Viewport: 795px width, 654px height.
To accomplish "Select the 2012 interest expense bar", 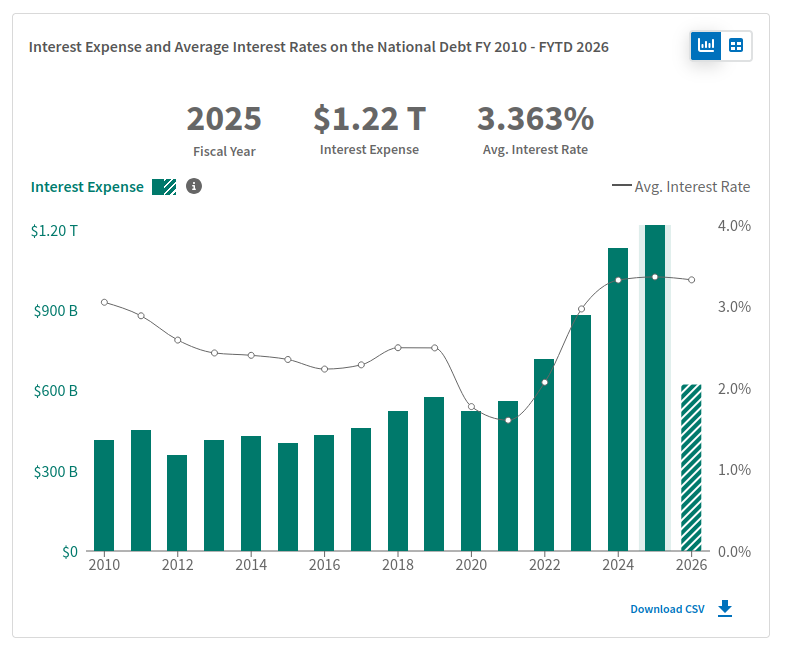I will pyautogui.click(x=177, y=503).
